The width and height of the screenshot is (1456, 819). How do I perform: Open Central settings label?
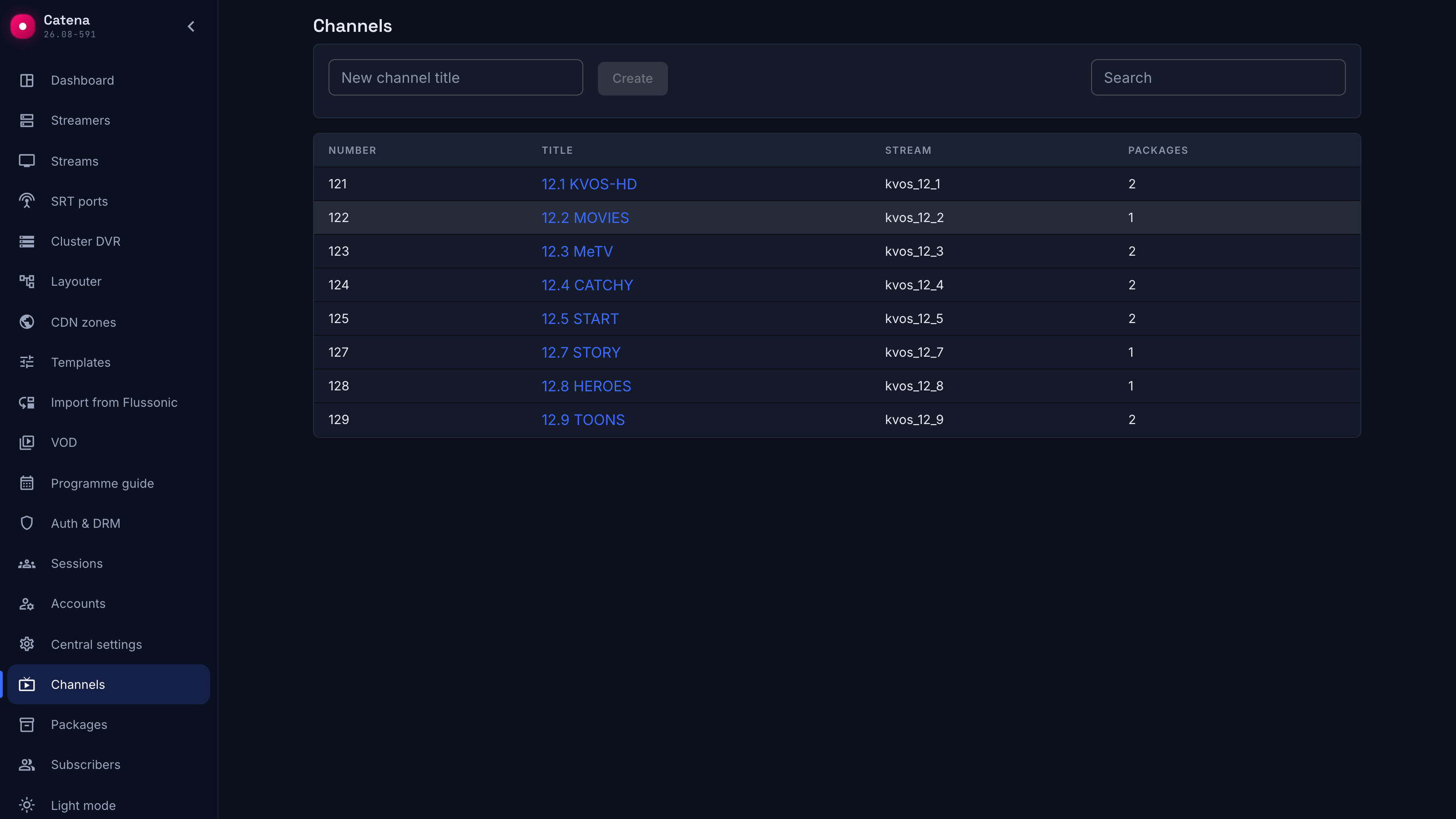pyautogui.click(x=96, y=644)
